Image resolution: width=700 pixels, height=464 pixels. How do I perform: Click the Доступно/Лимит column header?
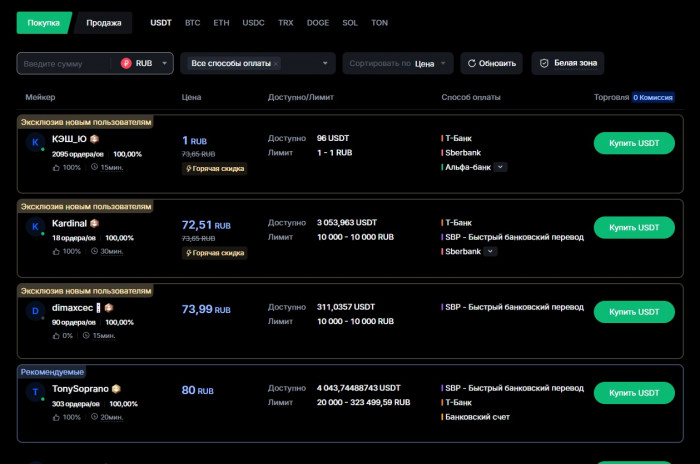pos(301,97)
